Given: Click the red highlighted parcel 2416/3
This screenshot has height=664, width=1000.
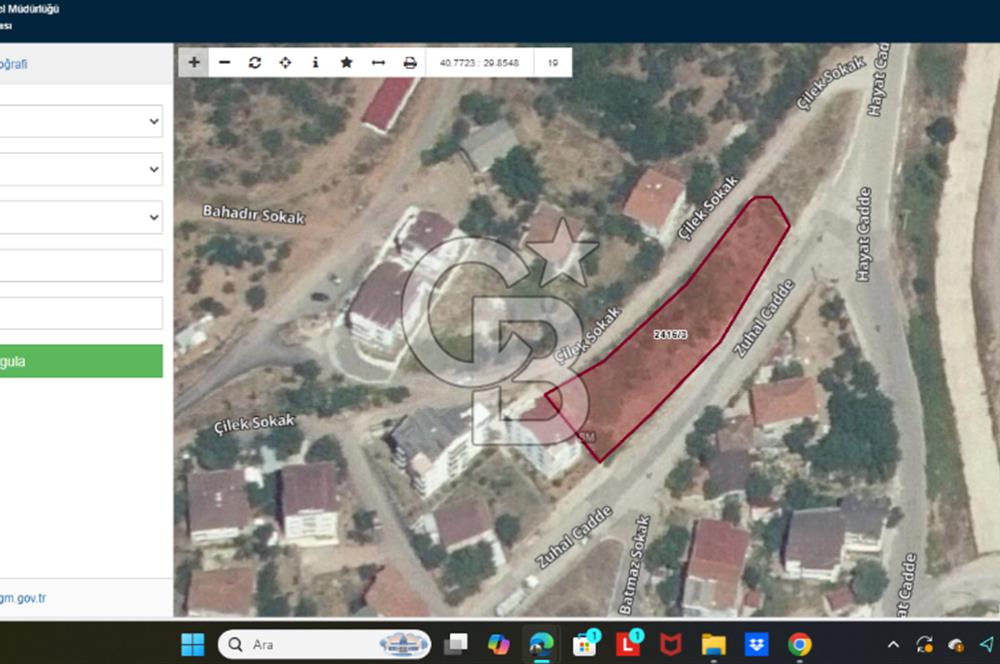Looking at the screenshot, I should (x=680, y=330).
